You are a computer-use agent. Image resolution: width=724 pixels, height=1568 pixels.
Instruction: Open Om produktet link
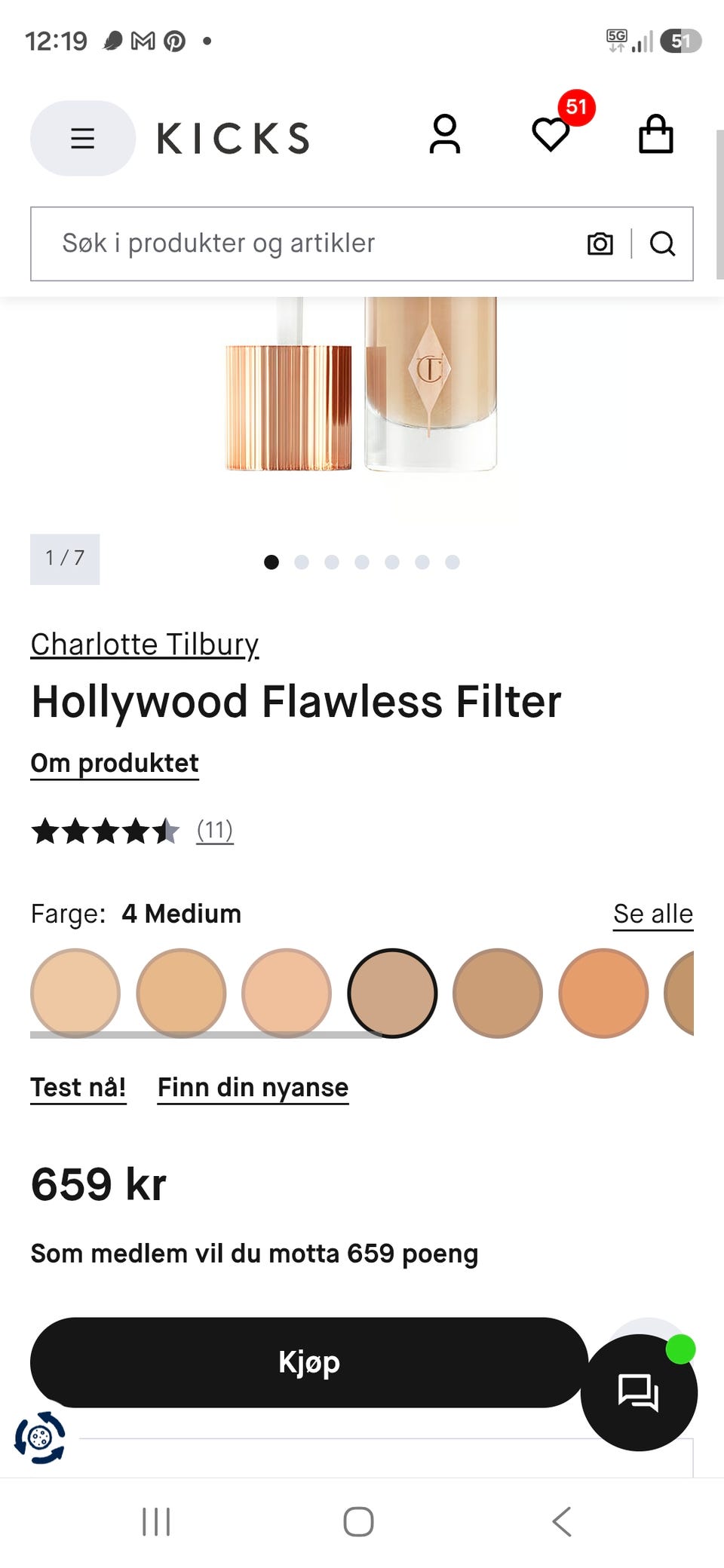click(x=115, y=763)
